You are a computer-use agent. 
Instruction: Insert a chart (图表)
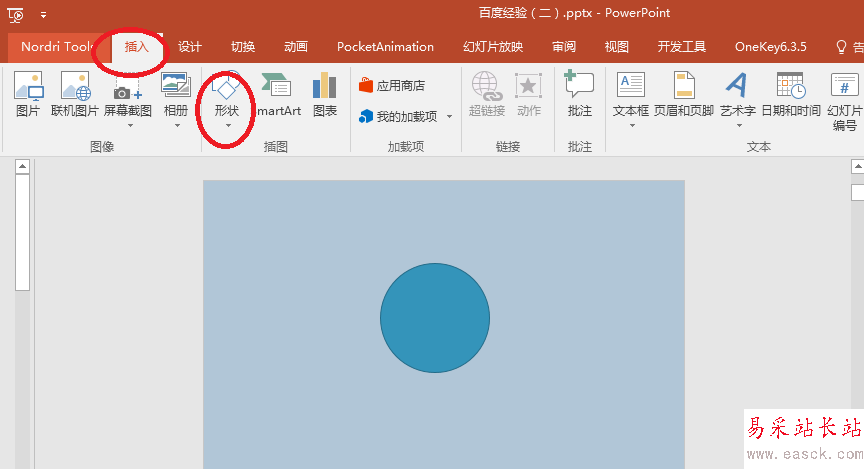tap(325, 94)
